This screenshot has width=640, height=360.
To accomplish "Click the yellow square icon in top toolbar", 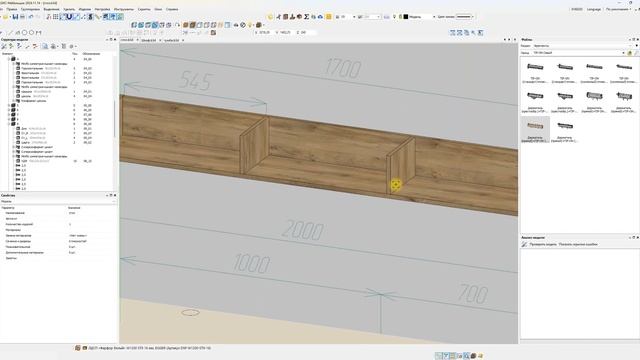I will 329,17.
